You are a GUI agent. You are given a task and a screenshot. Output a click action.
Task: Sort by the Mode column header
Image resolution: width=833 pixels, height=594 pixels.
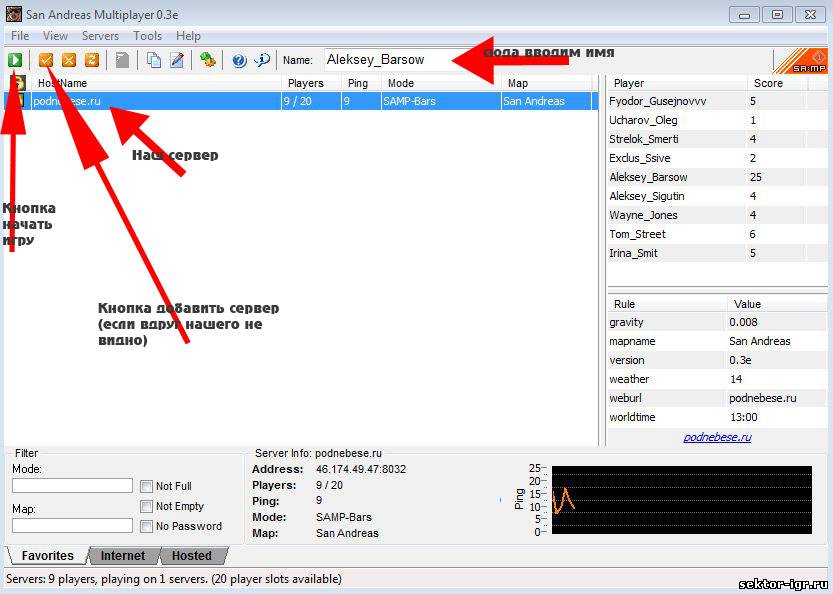click(441, 83)
